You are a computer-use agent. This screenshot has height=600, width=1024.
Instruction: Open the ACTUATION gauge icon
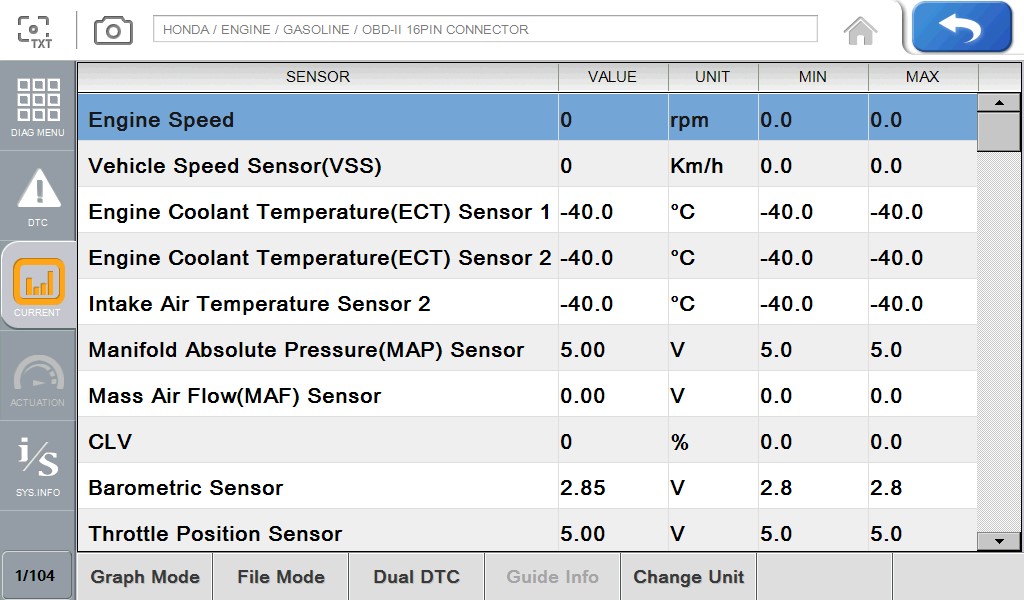click(38, 377)
